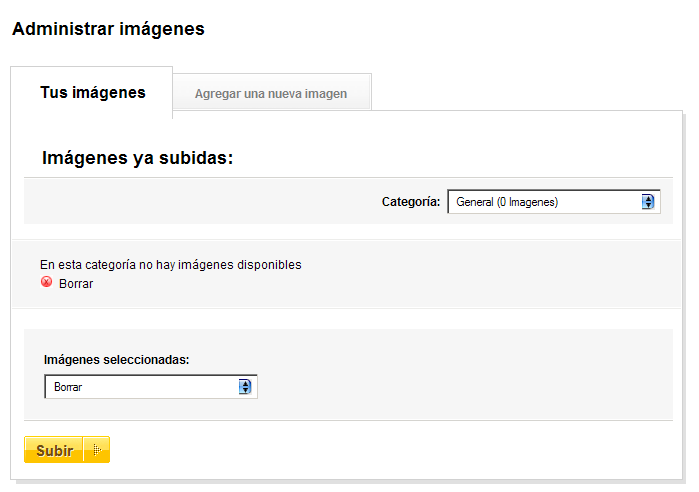Click the Administrar imágenes page title

[108, 29]
